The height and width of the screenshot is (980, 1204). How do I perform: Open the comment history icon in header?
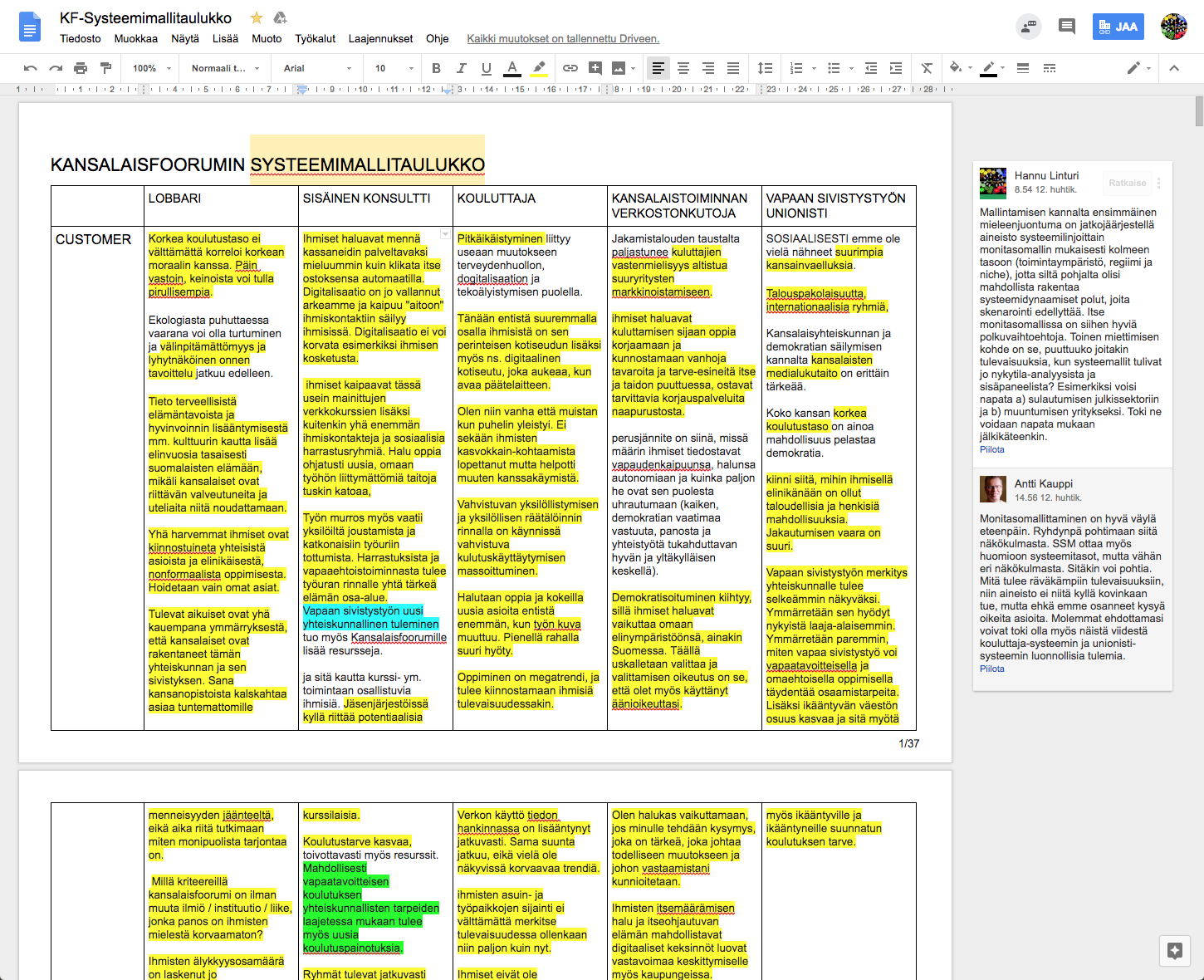[x=1067, y=27]
